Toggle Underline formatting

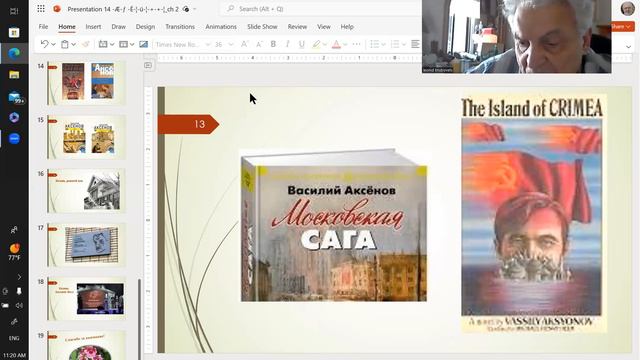(x=302, y=44)
